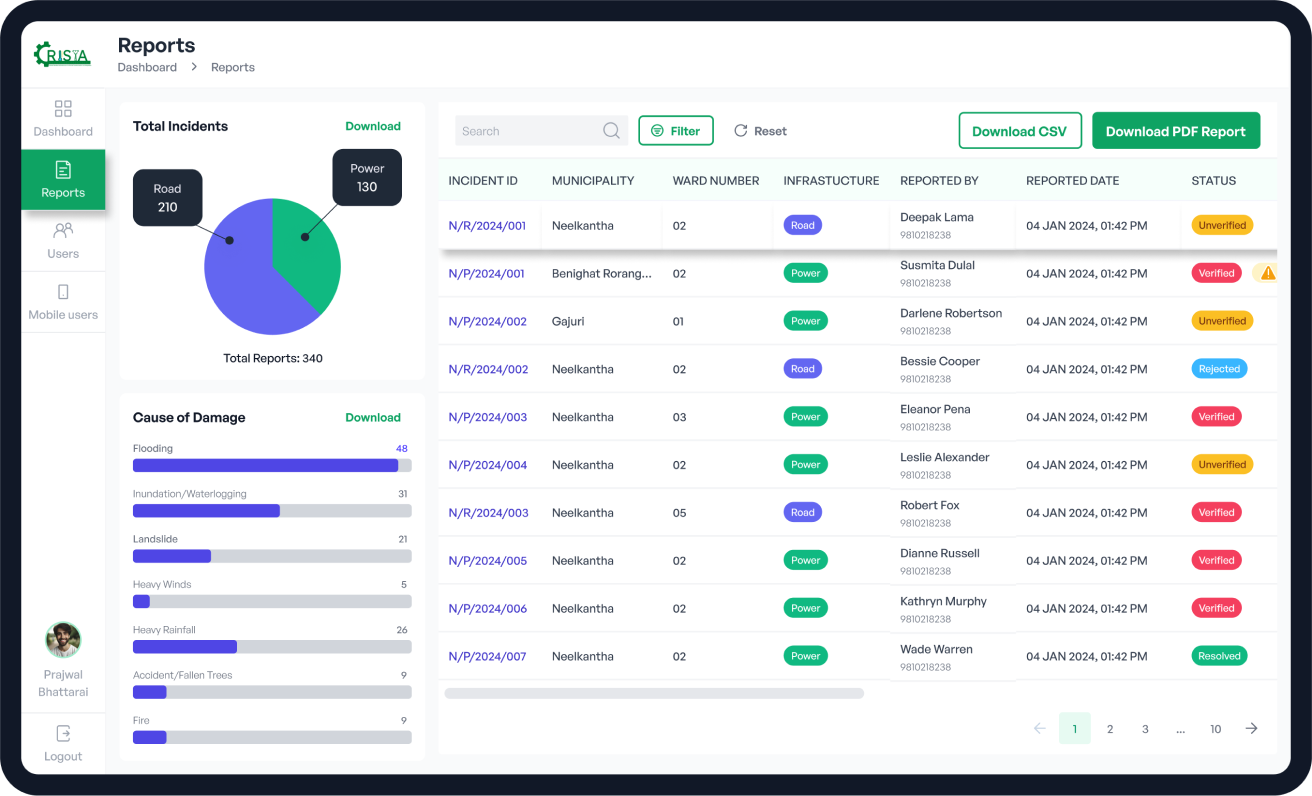
Task: Open Mobile users phone icon
Action: 63,292
